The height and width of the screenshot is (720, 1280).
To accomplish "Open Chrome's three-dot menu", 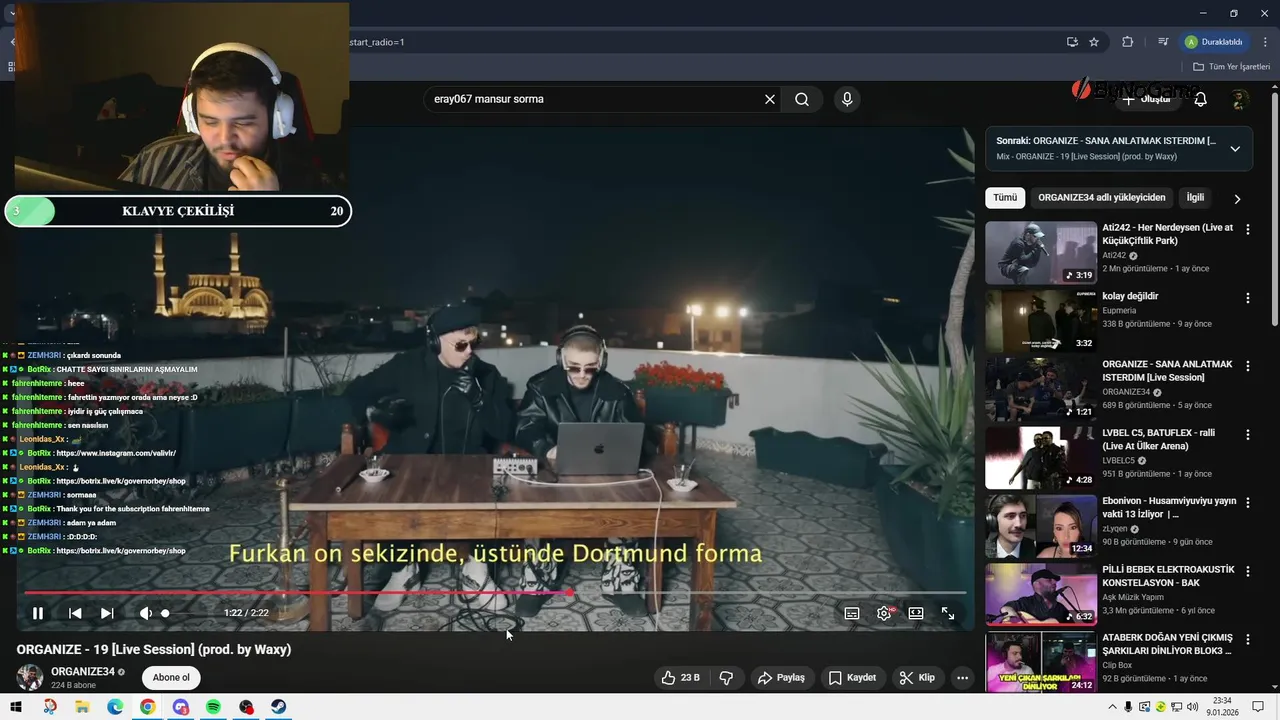I will coord(1266,42).
